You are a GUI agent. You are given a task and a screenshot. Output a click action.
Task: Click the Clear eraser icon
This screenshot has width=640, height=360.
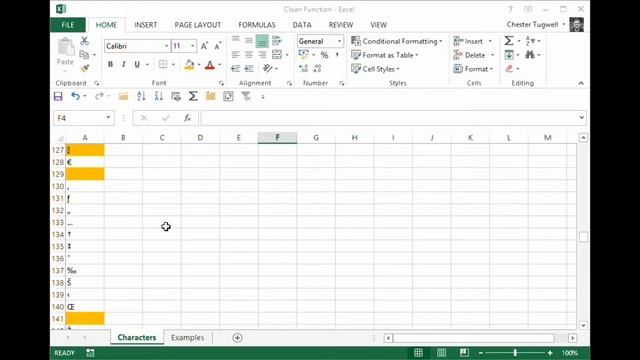509,69
